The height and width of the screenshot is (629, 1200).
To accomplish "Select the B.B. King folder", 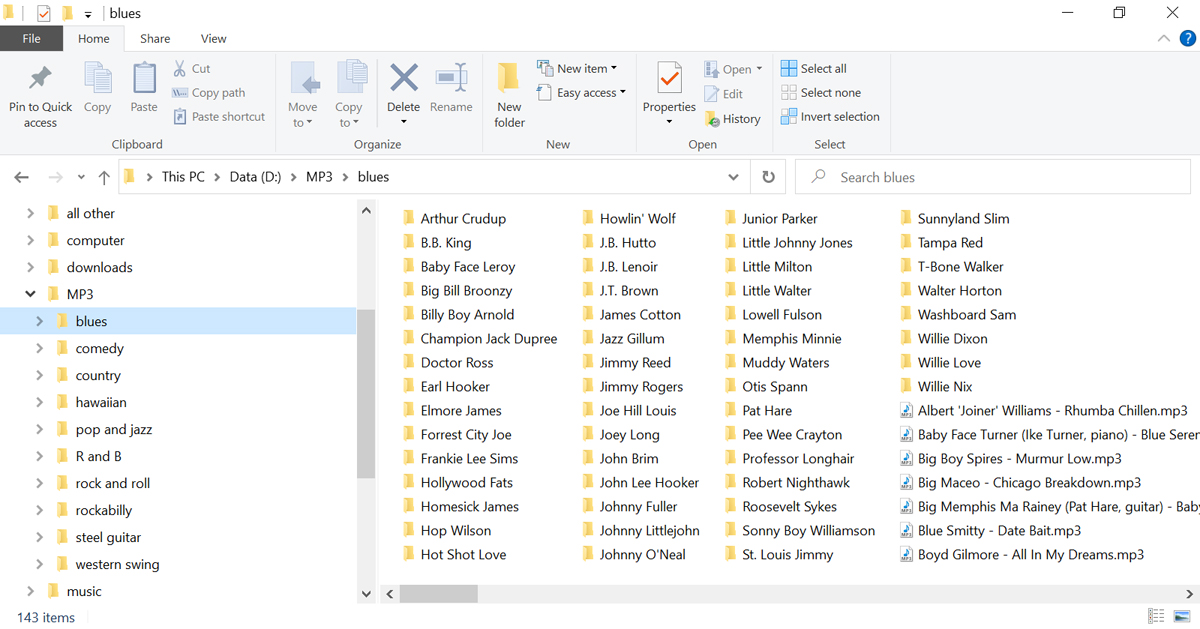I will (437, 243).
